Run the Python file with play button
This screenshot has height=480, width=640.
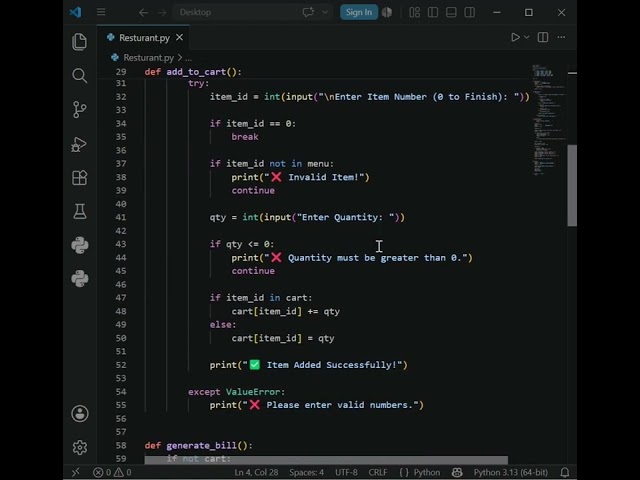coord(515,38)
